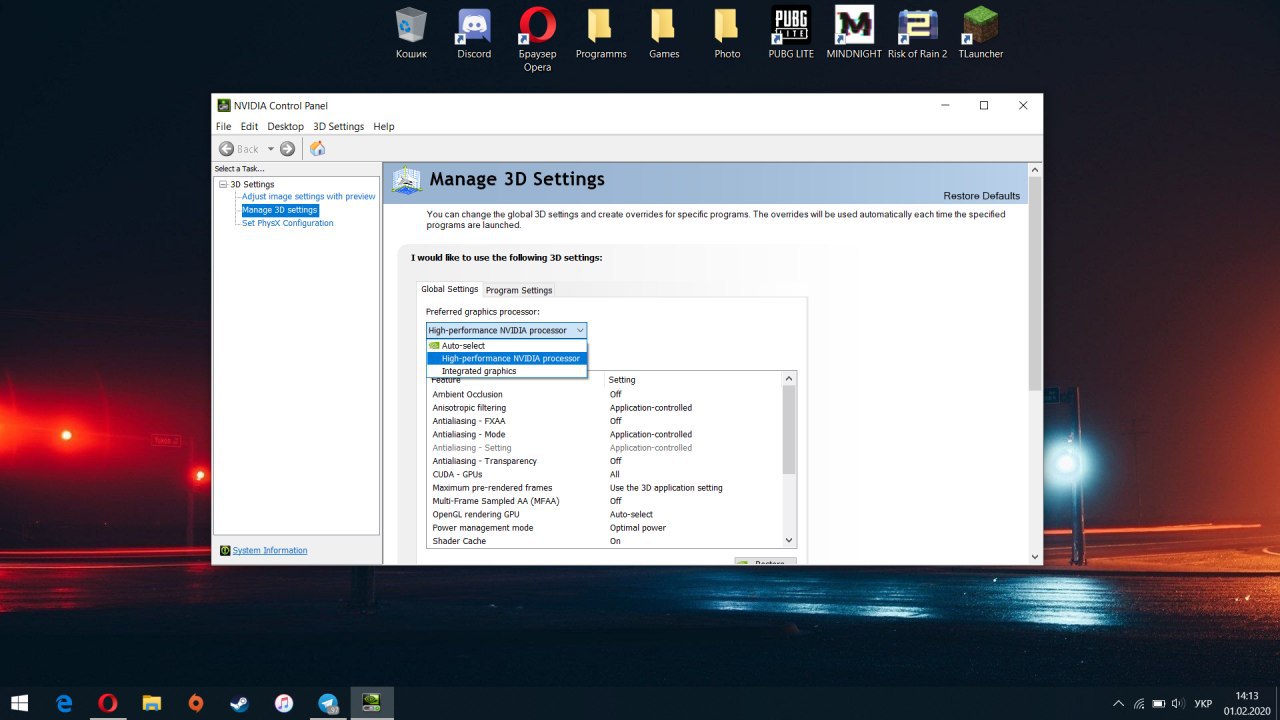Open the volume icon in system tray
1280x720 pixels.
[x=1177, y=703]
